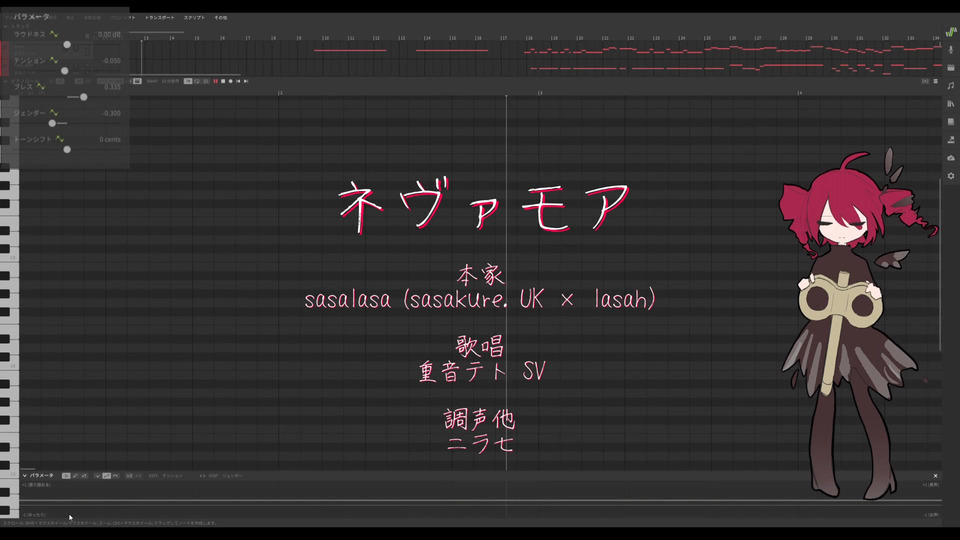The height and width of the screenshot is (540, 960).
Task: Click the -0.300 gender value
Action: coord(111,113)
